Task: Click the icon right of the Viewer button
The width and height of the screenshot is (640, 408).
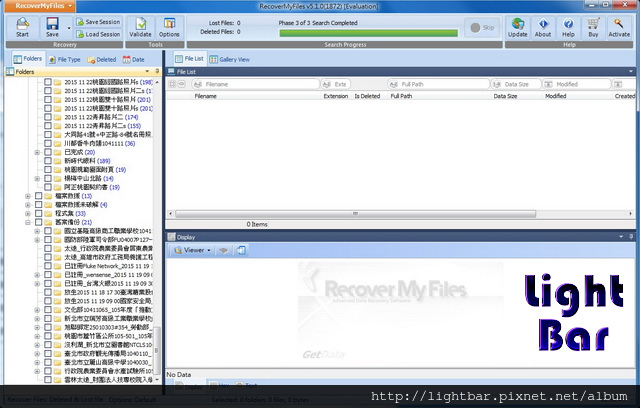Action: point(223,250)
